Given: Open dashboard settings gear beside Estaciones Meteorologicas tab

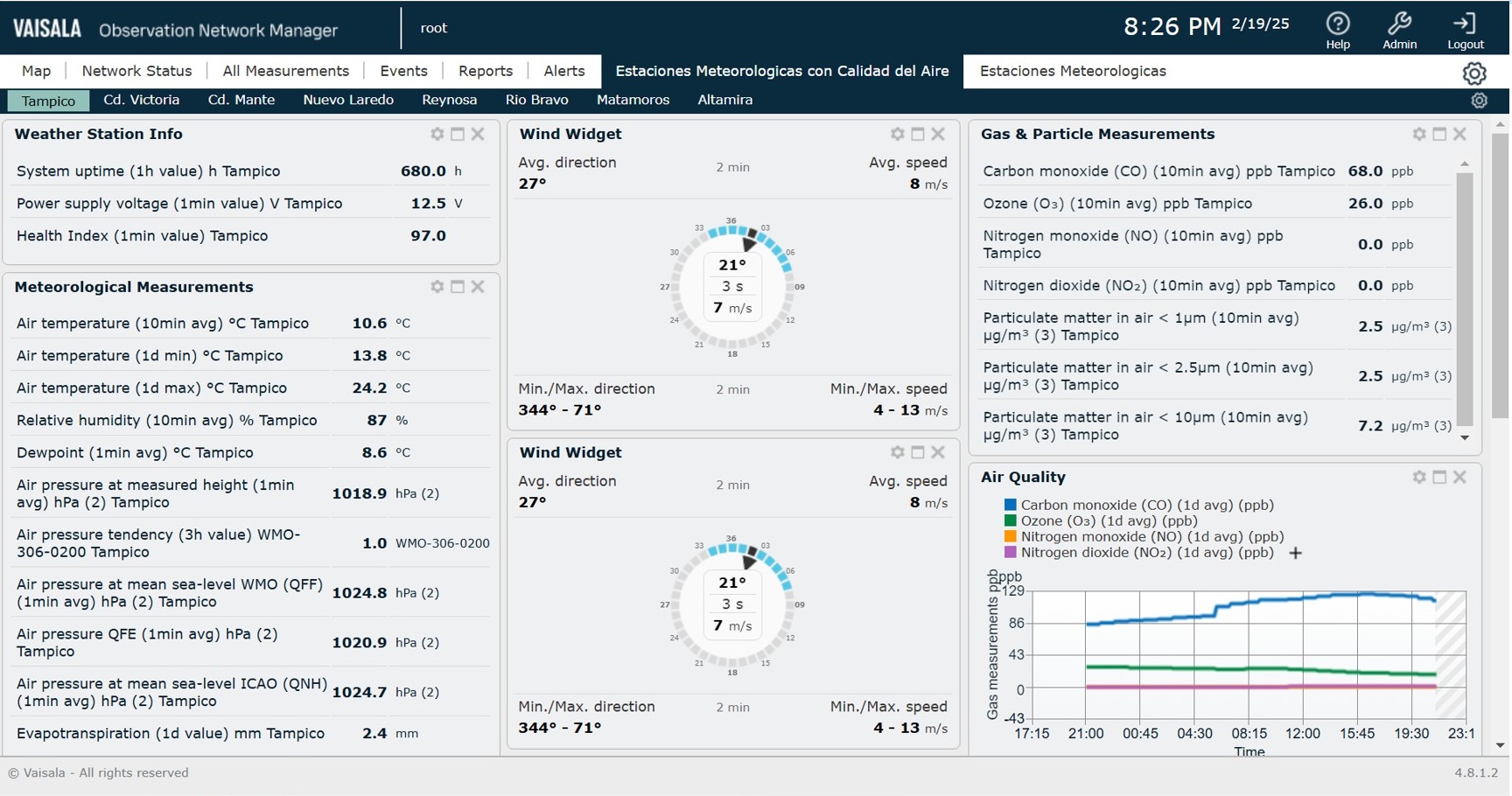Looking at the screenshot, I should tap(1473, 73).
